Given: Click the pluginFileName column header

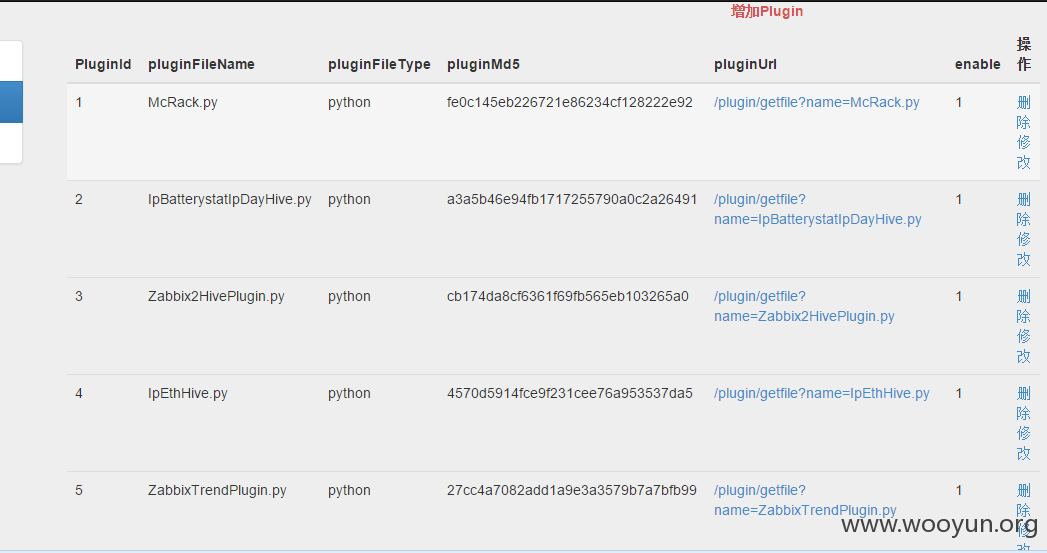Looking at the screenshot, I should 201,64.
